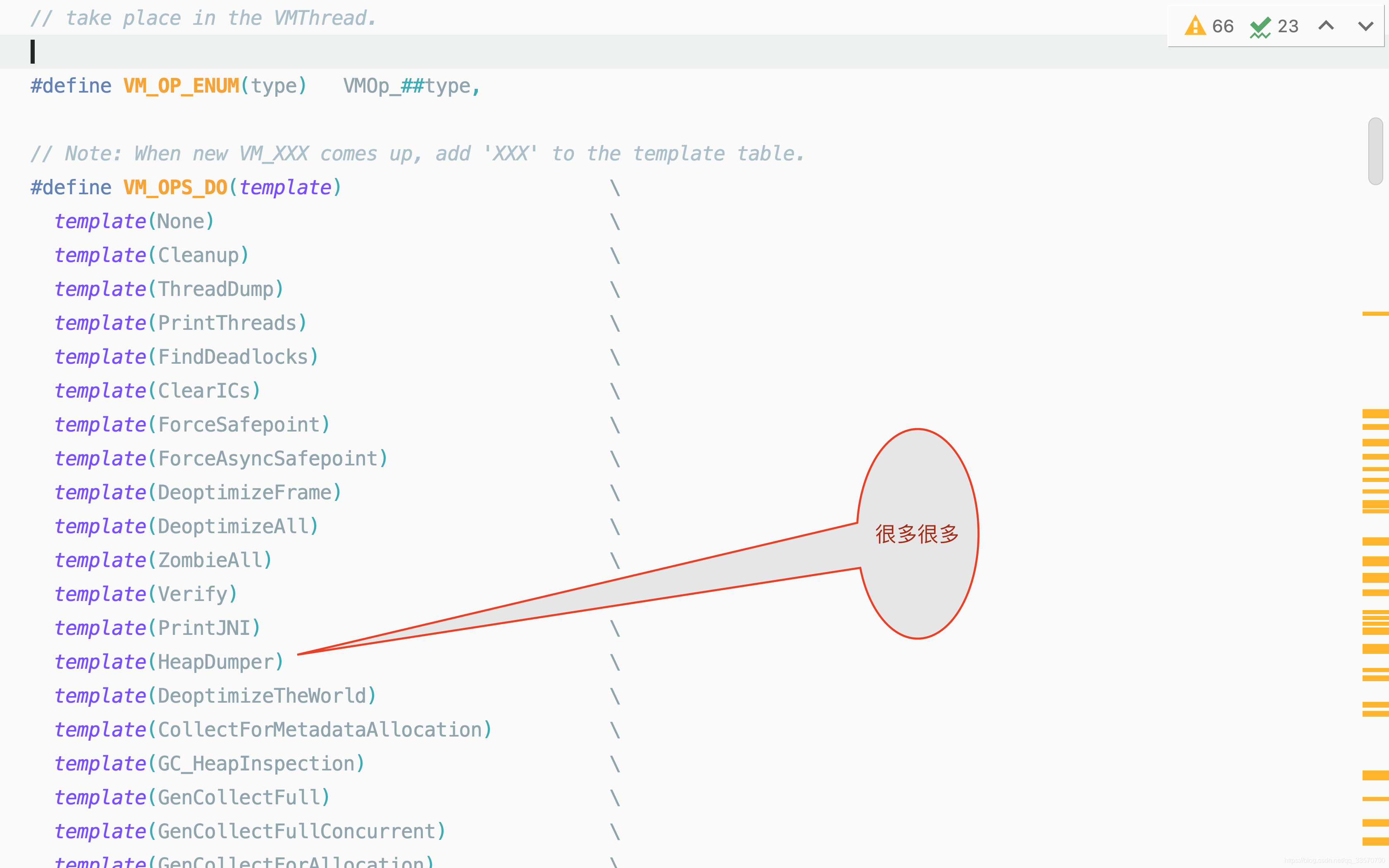Click the VM_OP_ENUM macro name
The height and width of the screenshot is (868, 1389).
pos(181,86)
